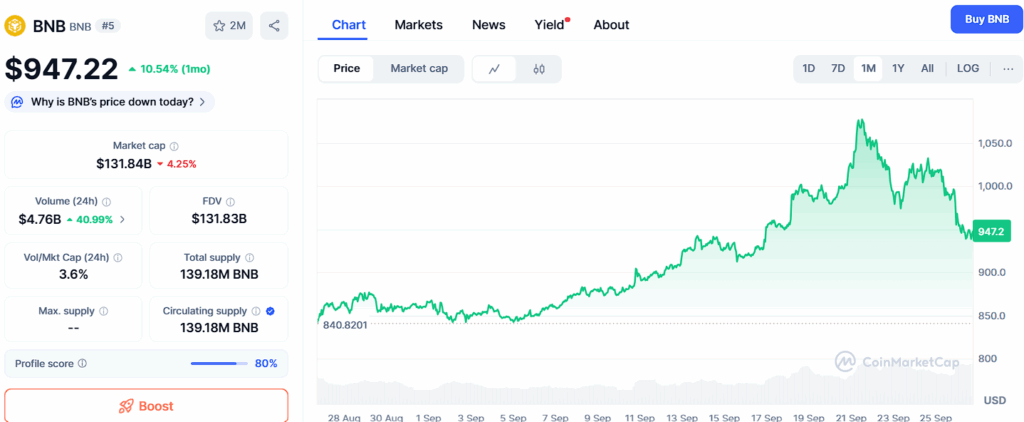Toggle LOG scale on chart
The width and height of the screenshot is (1024, 422).
[x=968, y=69]
